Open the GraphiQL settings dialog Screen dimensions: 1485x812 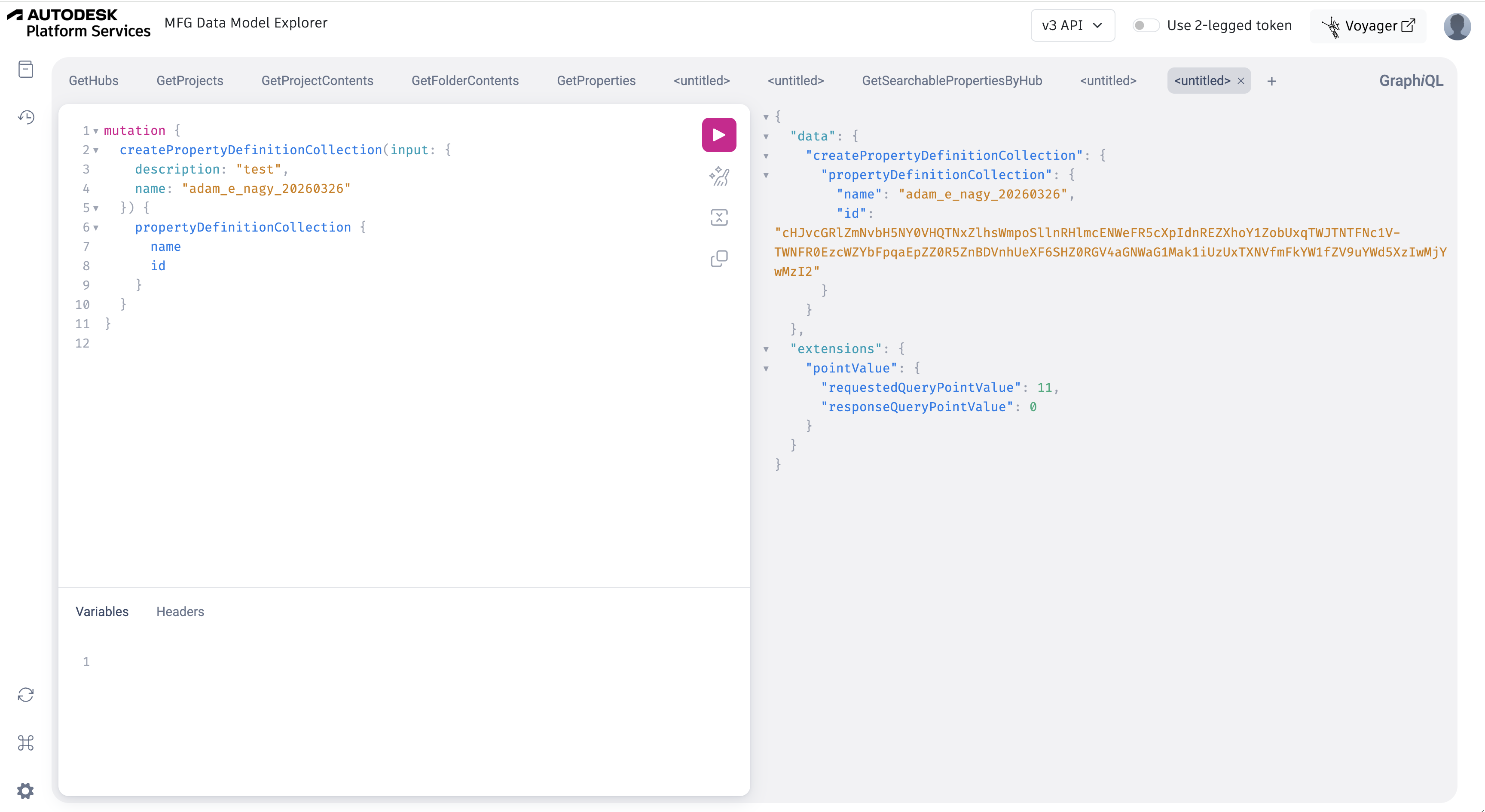(x=25, y=790)
